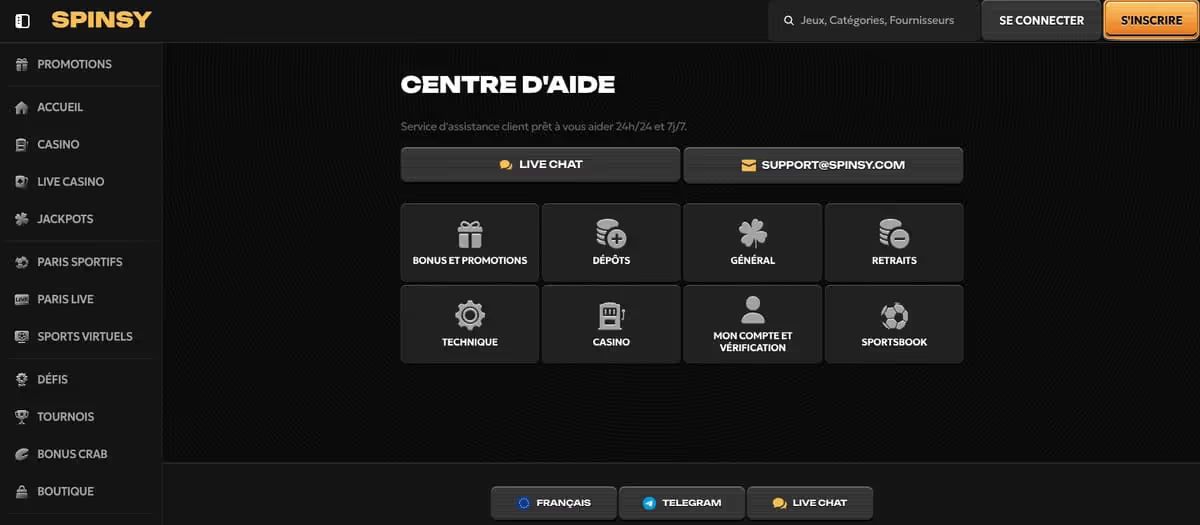Click the search magnifier icon

pos(789,20)
